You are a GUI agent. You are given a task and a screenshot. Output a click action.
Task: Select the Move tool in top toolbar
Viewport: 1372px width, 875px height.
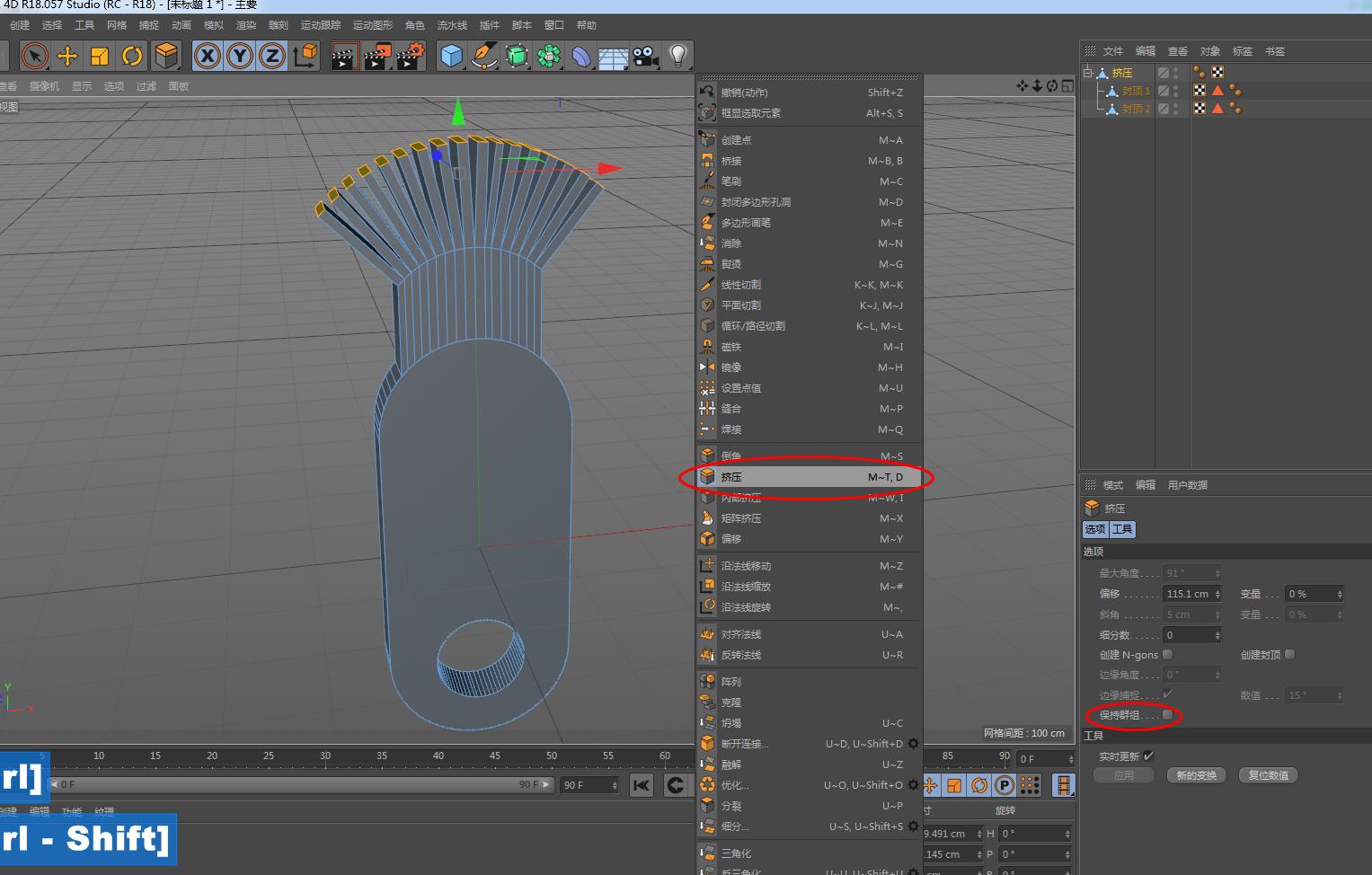coord(67,57)
